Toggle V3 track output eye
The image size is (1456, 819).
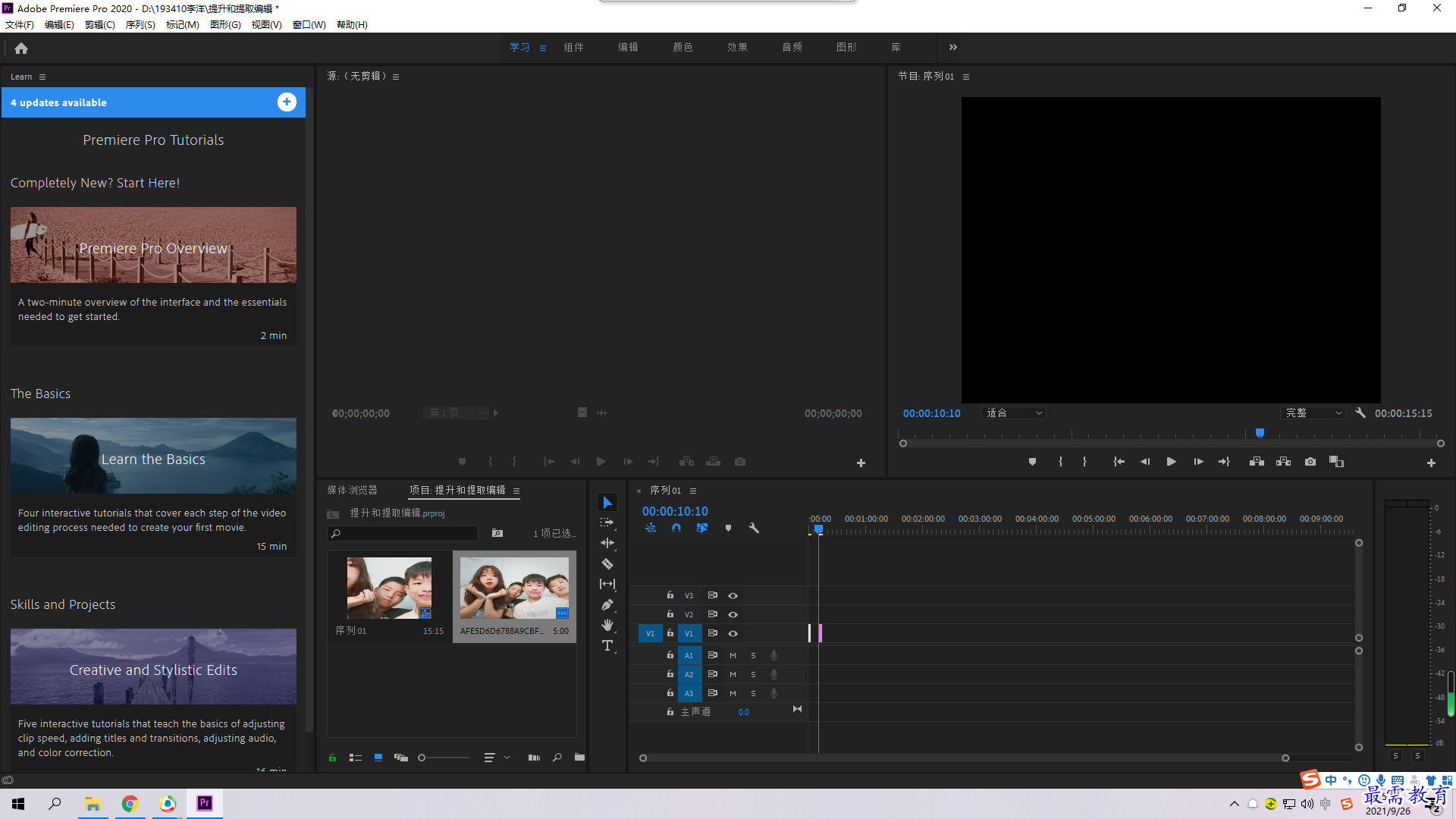[733, 596]
